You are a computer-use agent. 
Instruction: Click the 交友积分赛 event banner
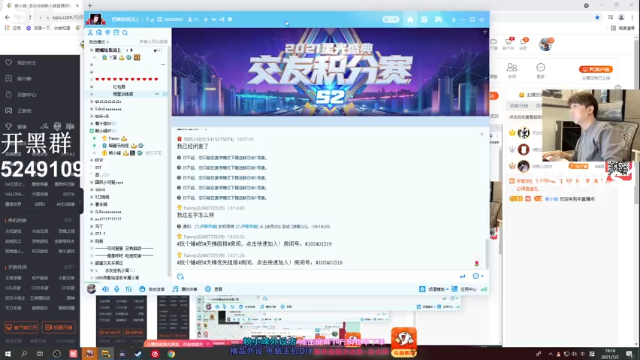(330, 72)
